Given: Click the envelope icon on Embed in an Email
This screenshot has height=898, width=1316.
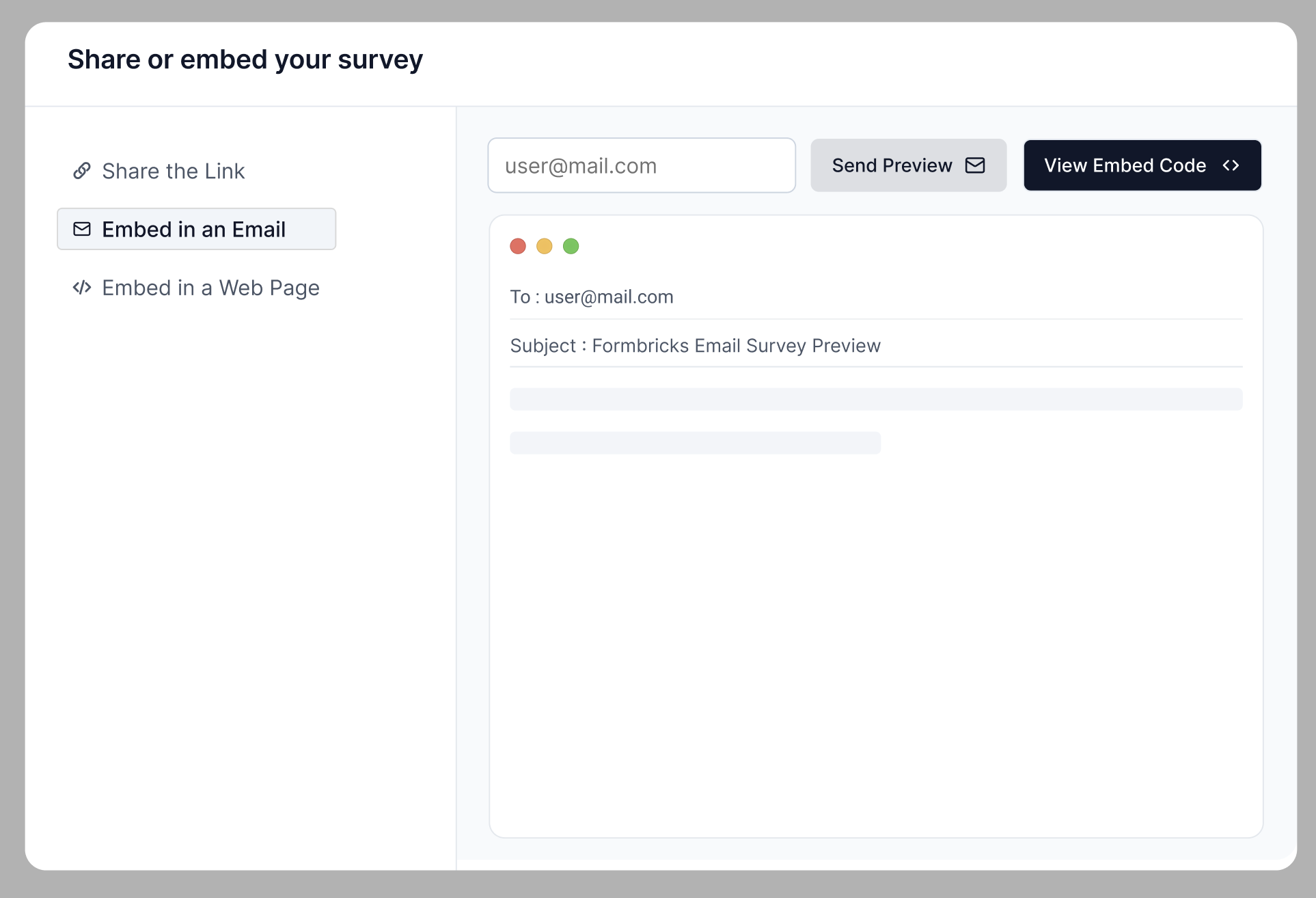Looking at the screenshot, I should [x=82, y=229].
